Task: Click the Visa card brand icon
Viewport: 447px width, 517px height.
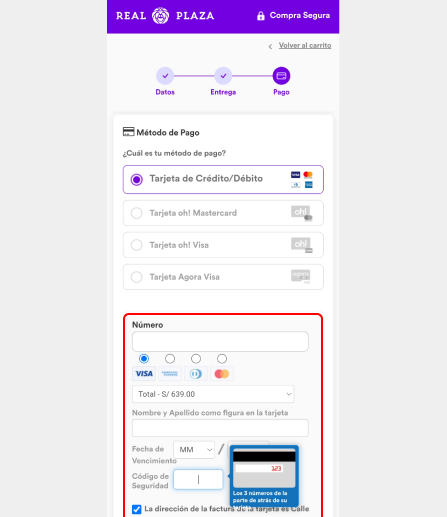Action: pos(144,374)
